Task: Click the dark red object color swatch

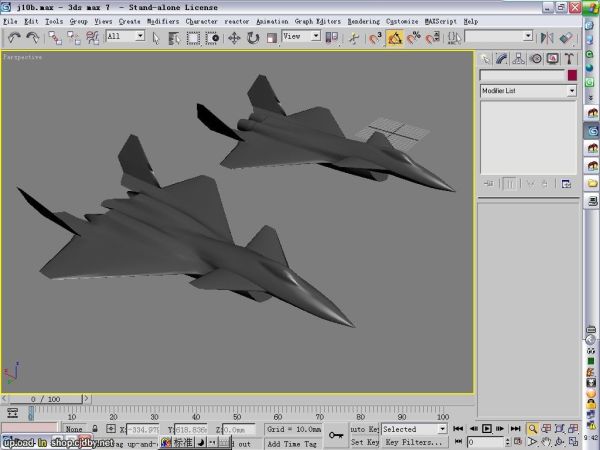Action: pyautogui.click(x=571, y=75)
